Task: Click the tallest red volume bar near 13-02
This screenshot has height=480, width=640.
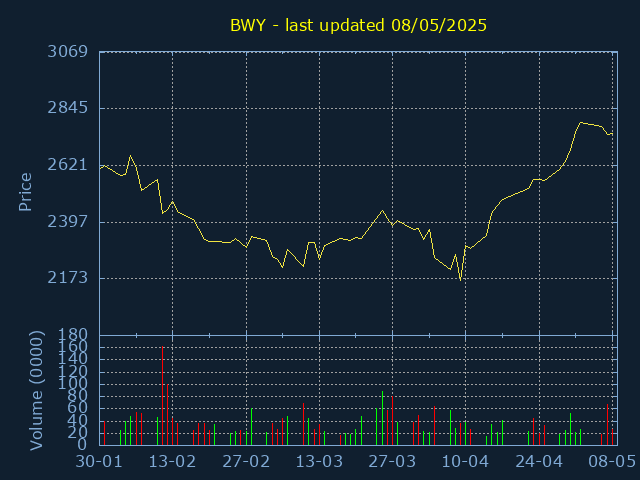Action: (162, 396)
